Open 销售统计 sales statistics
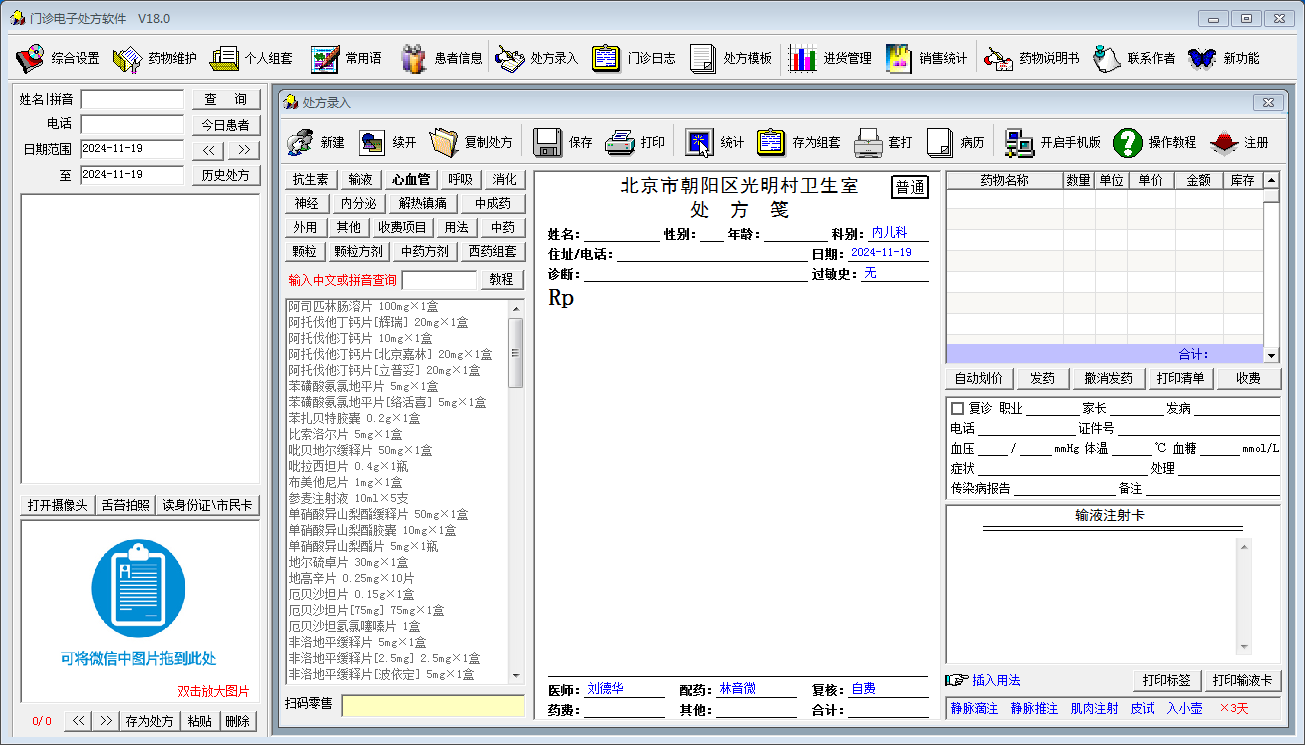The image size is (1305, 745). point(899,58)
